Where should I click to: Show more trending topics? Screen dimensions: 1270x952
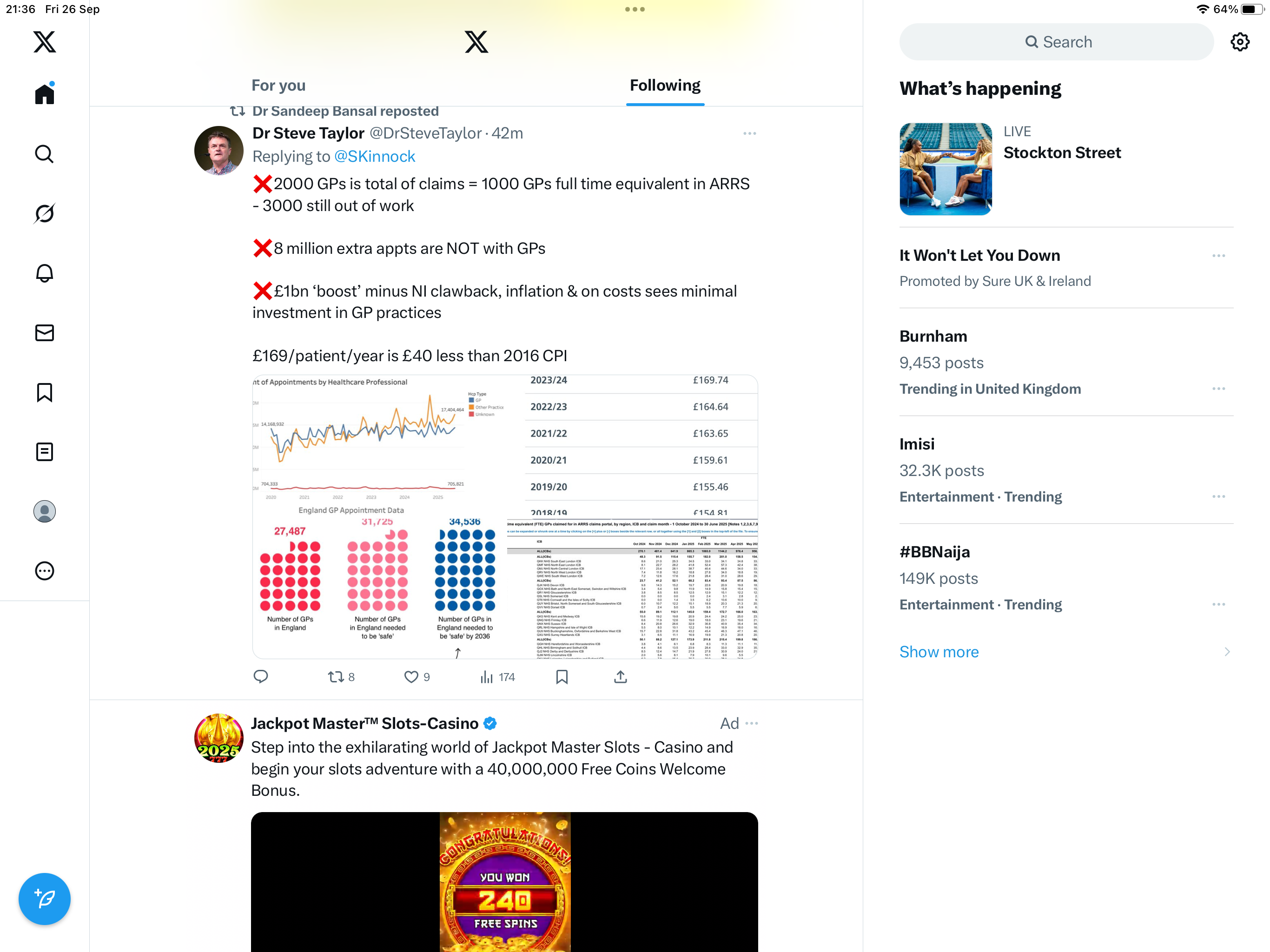pos(939,652)
